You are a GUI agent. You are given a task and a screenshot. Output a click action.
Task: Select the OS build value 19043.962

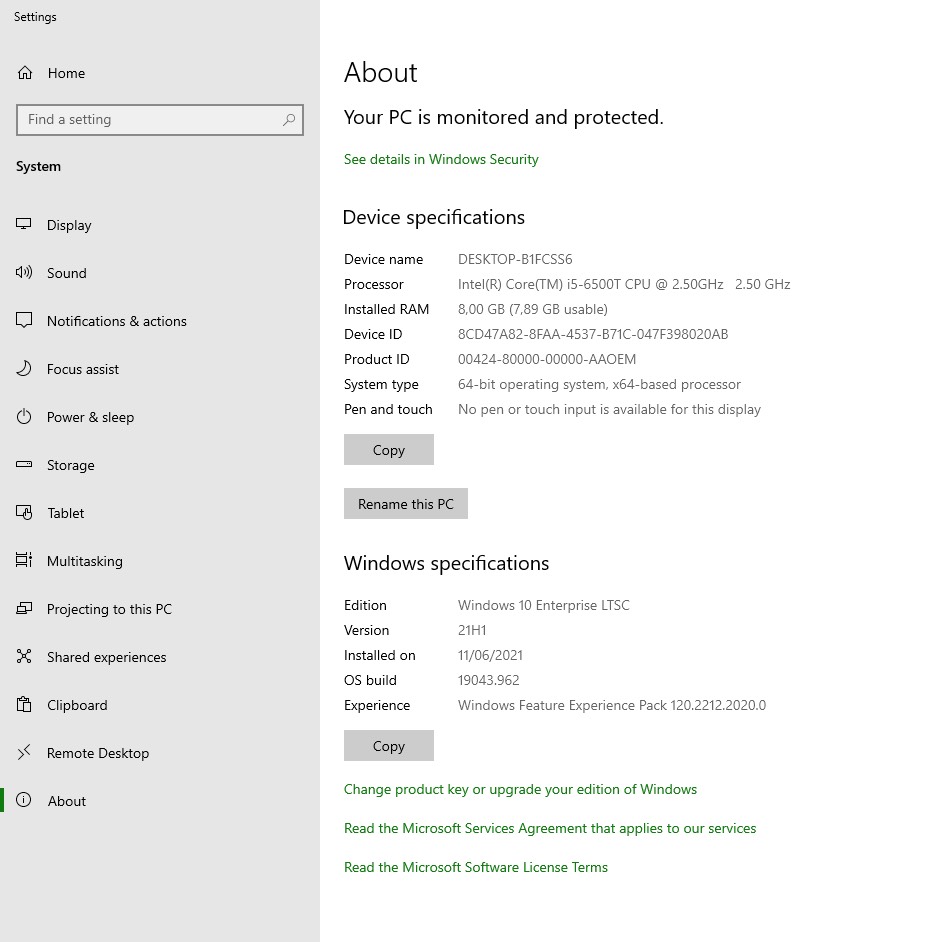click(x=488, y=680)
